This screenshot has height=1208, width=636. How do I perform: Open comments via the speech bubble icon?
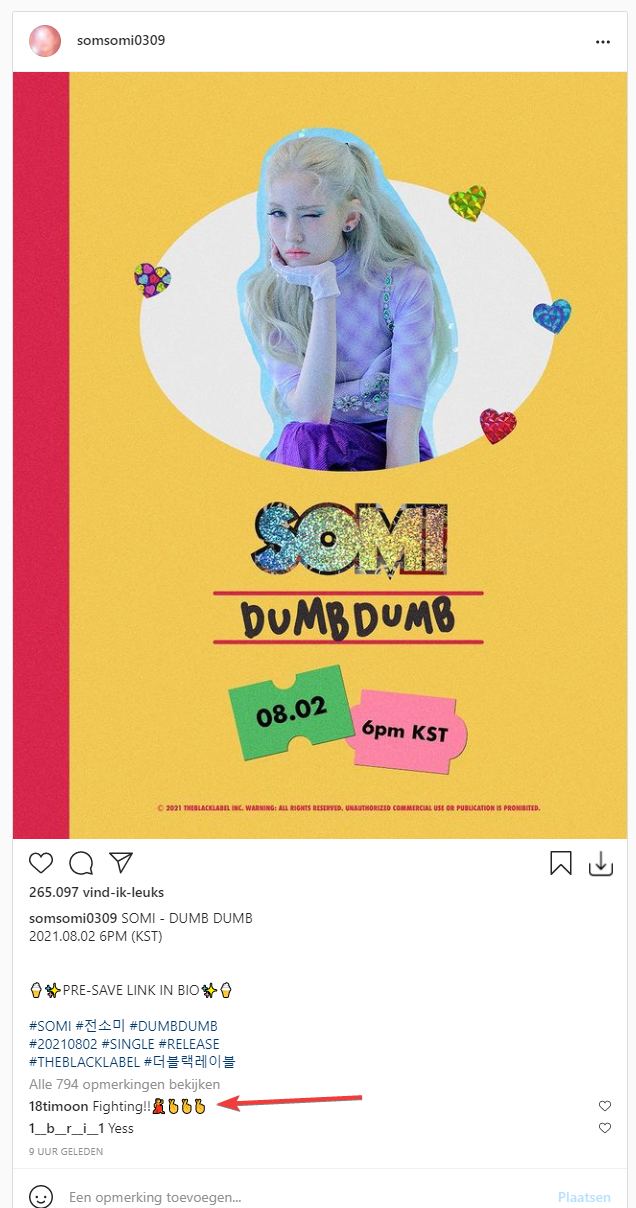81,863
